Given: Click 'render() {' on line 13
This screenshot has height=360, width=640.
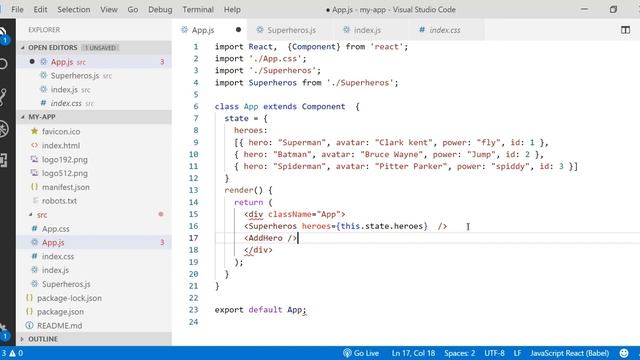Looking at the screenshot, I should pyautogui.click(x=248, y=190).
